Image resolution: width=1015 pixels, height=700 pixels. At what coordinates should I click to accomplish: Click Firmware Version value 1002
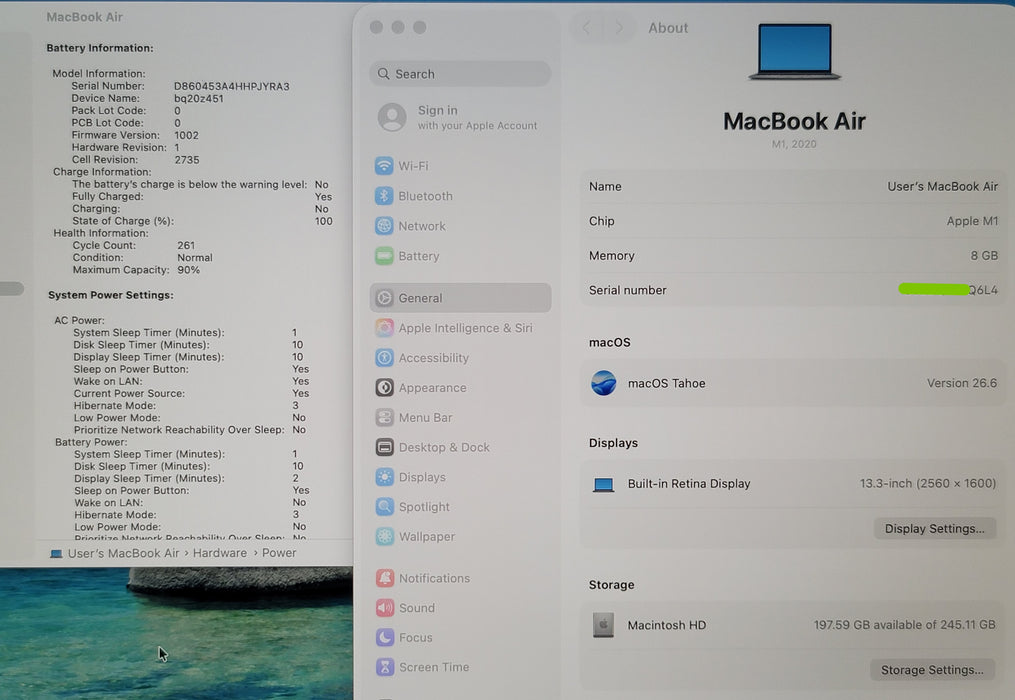(186, 135)
